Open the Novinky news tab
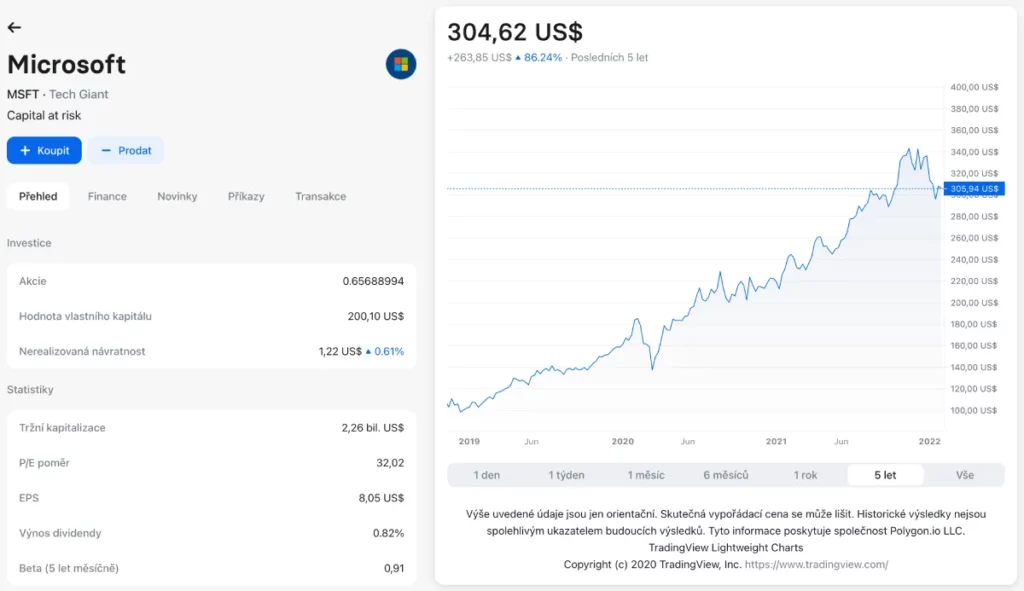This screenshot has height=591, width=1024. point(177,196)
